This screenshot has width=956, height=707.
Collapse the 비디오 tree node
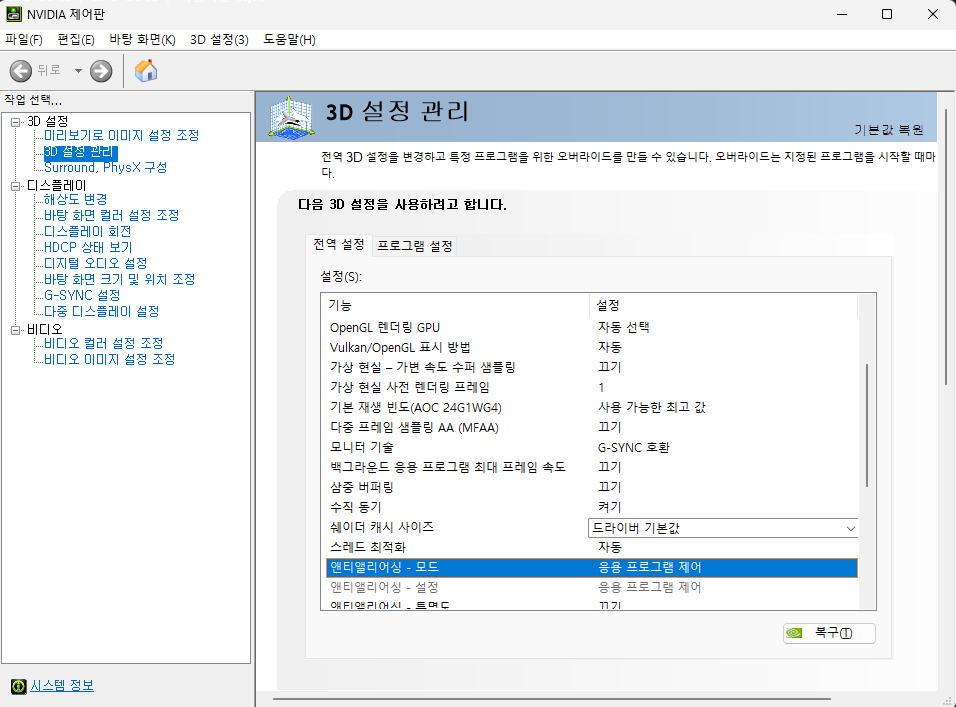16,330
